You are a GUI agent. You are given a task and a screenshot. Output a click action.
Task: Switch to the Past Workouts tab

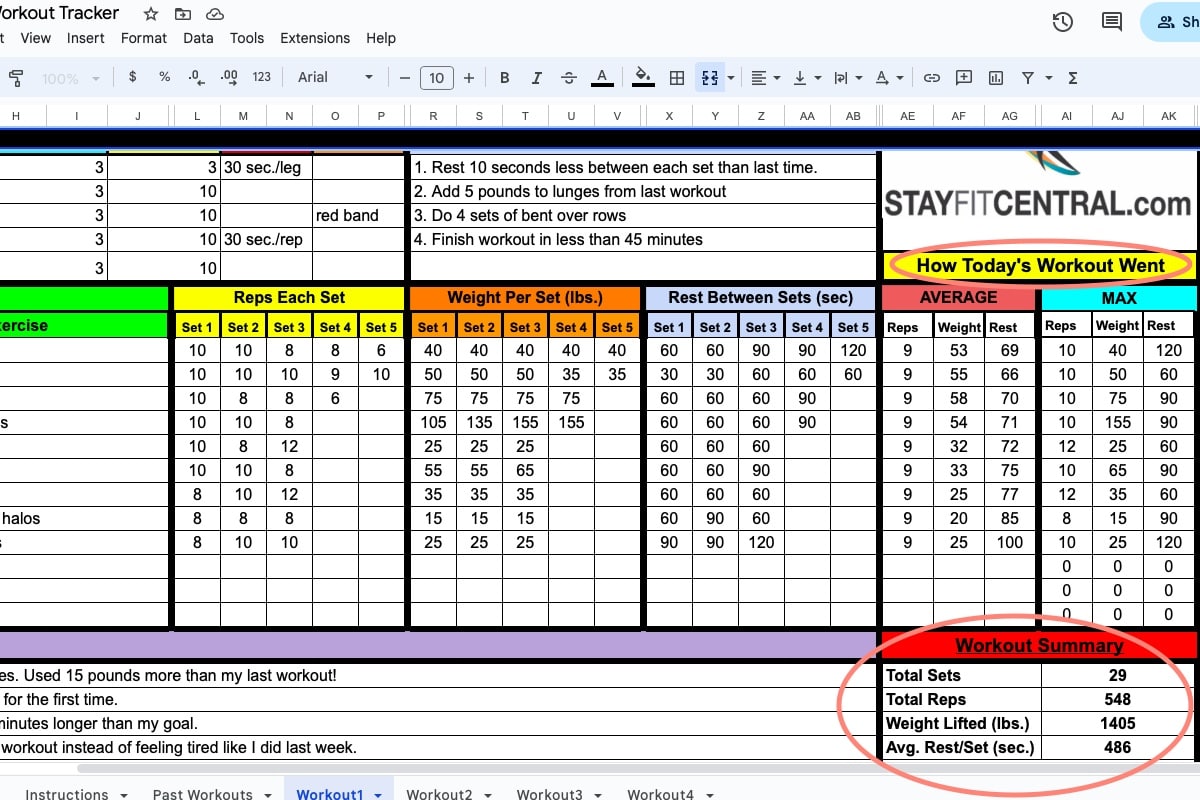tap(203, 794)
